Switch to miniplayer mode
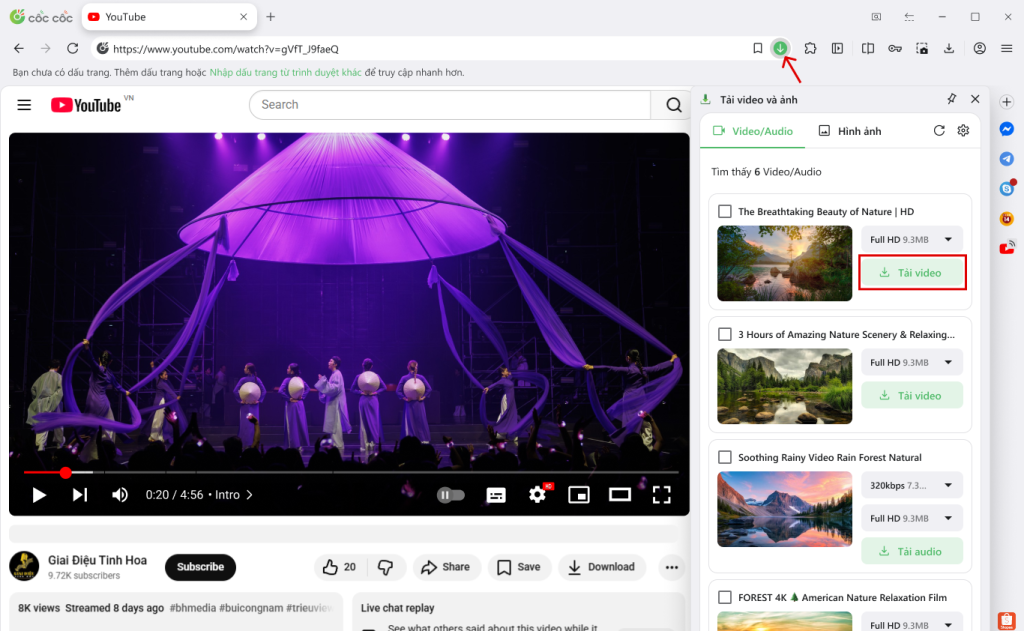 tap(579, 495)
